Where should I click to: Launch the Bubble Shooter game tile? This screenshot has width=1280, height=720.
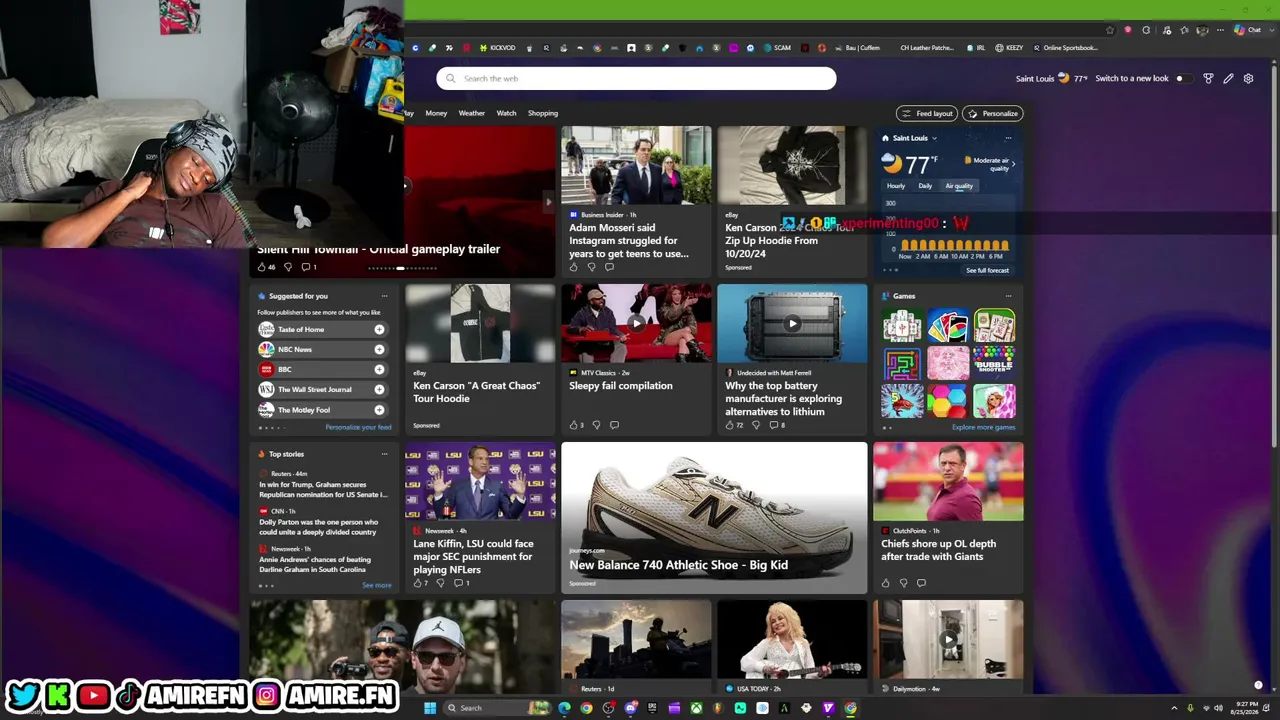(994, 363)
